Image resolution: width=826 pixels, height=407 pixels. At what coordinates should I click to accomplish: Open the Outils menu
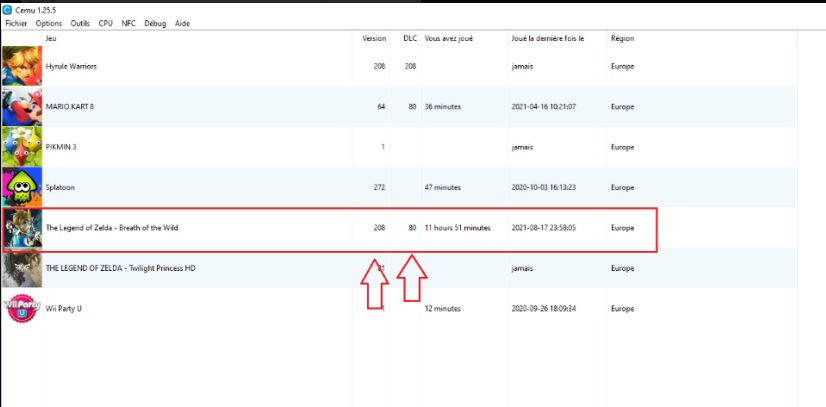point(80,23)
